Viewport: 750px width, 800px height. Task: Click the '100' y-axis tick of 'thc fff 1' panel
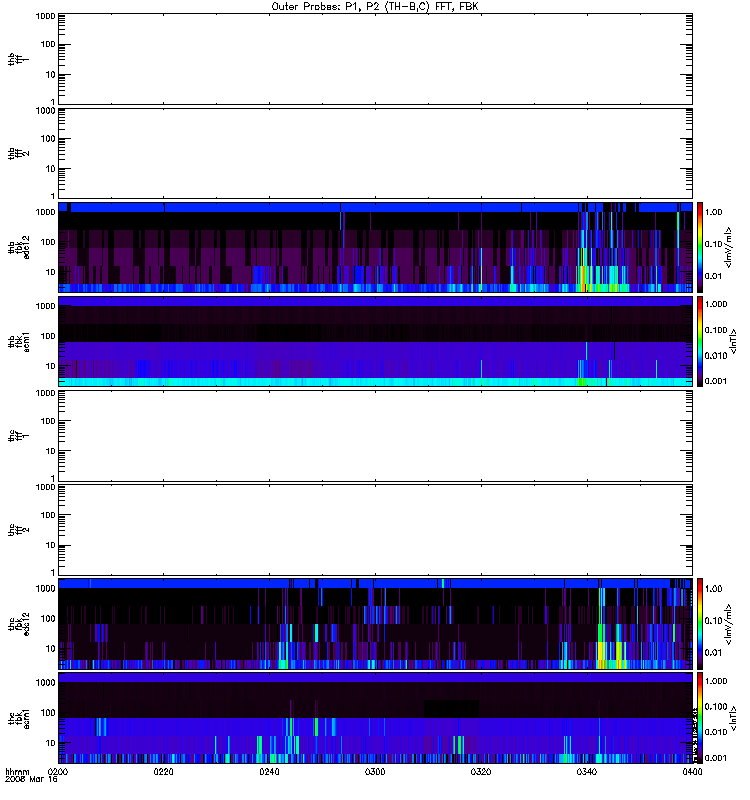(x=48, y=421)
